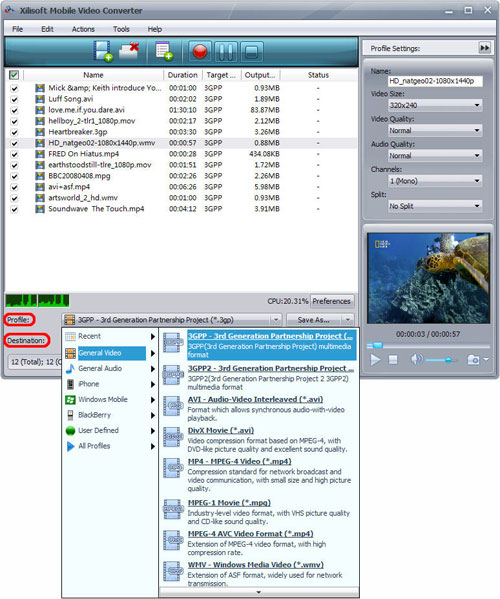Stop the preview video playback

click(393, 359)
